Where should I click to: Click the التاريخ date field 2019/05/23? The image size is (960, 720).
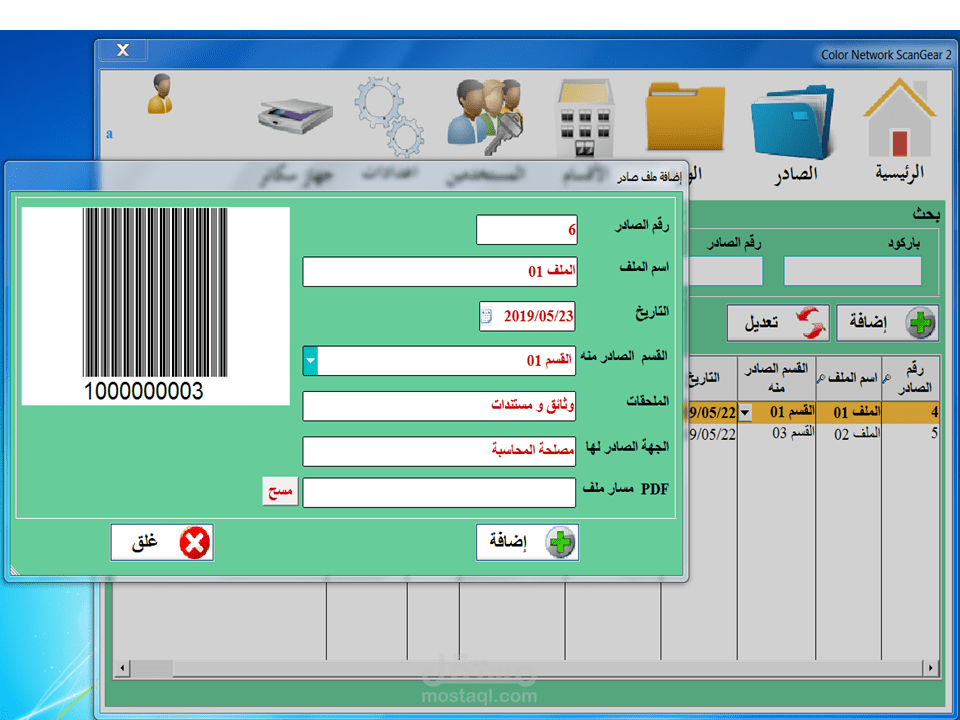coord(527,316)
